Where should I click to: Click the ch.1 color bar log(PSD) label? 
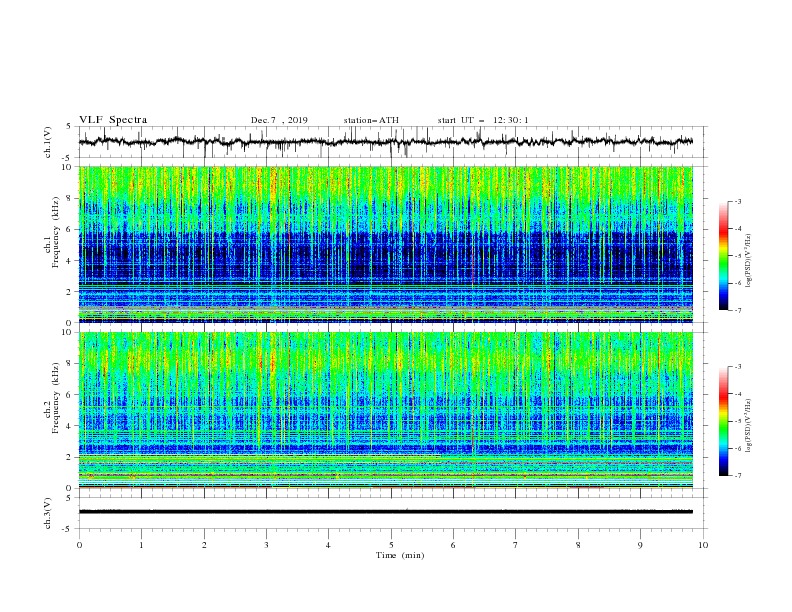[749, 260]
